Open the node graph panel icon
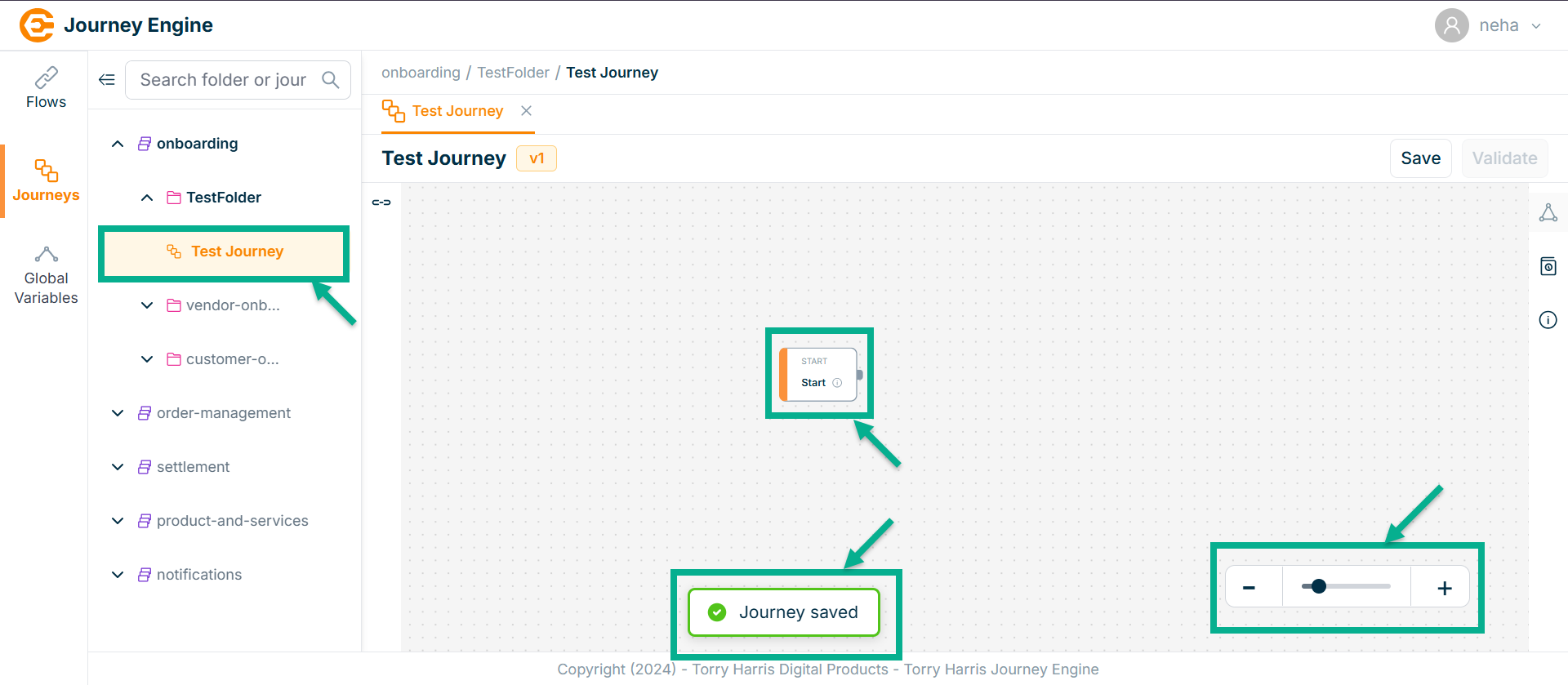The height and width of the screenshot is (685, 1568). coord(1548,213)
